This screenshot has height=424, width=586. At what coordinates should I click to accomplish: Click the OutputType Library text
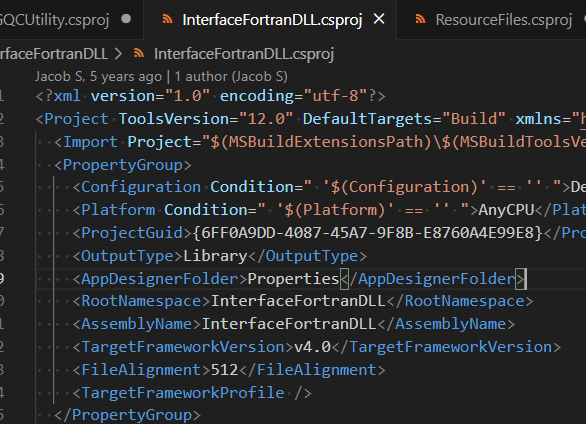point(215,256)
